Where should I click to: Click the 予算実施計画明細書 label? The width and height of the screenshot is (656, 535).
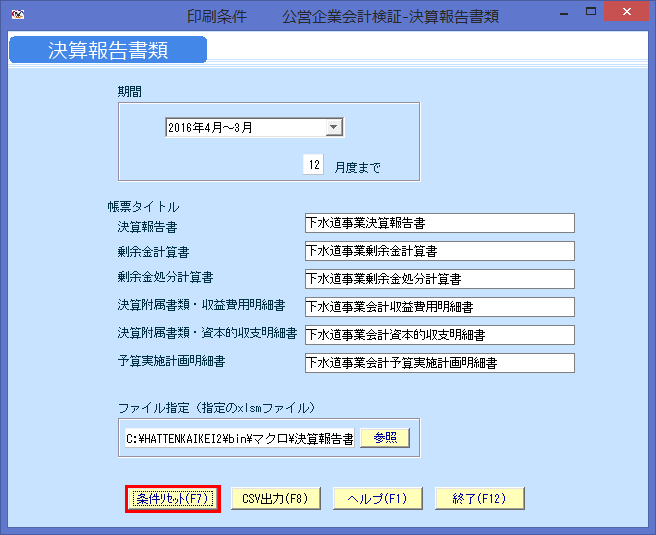click(172, 361)
